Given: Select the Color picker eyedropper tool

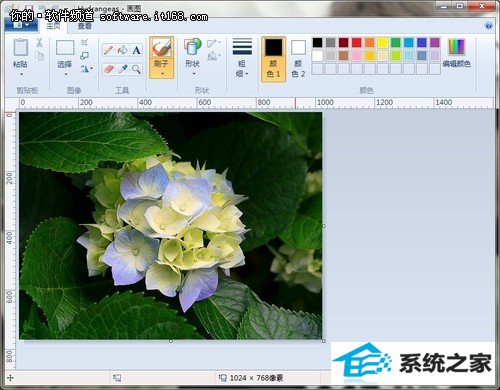Looking at the screenshot, I should [122, 69].
